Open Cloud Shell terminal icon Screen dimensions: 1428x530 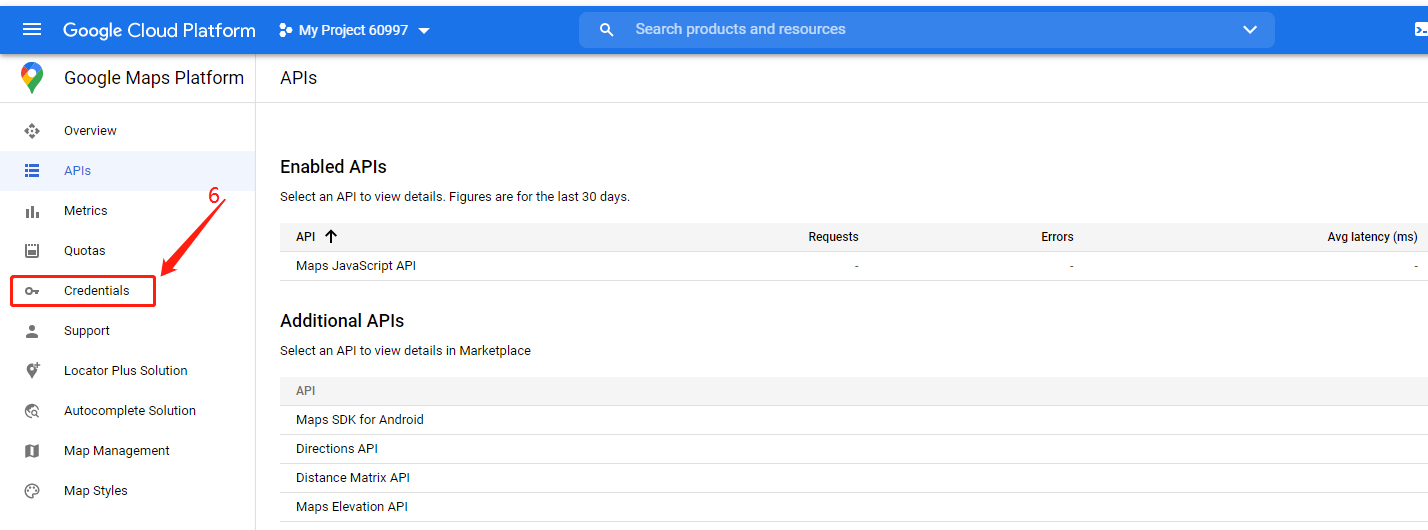(x=1420, y=30)
